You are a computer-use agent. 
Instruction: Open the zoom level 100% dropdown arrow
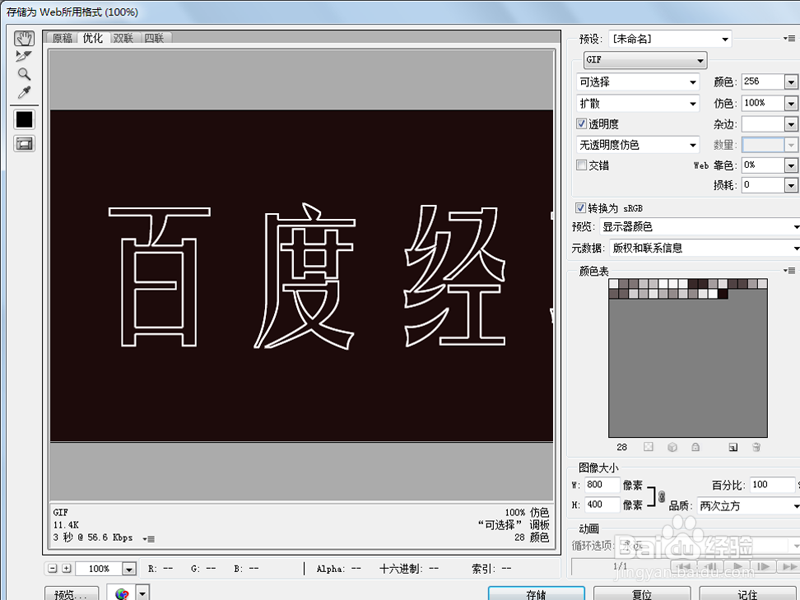pyautogui.click(x=129, y=568)
